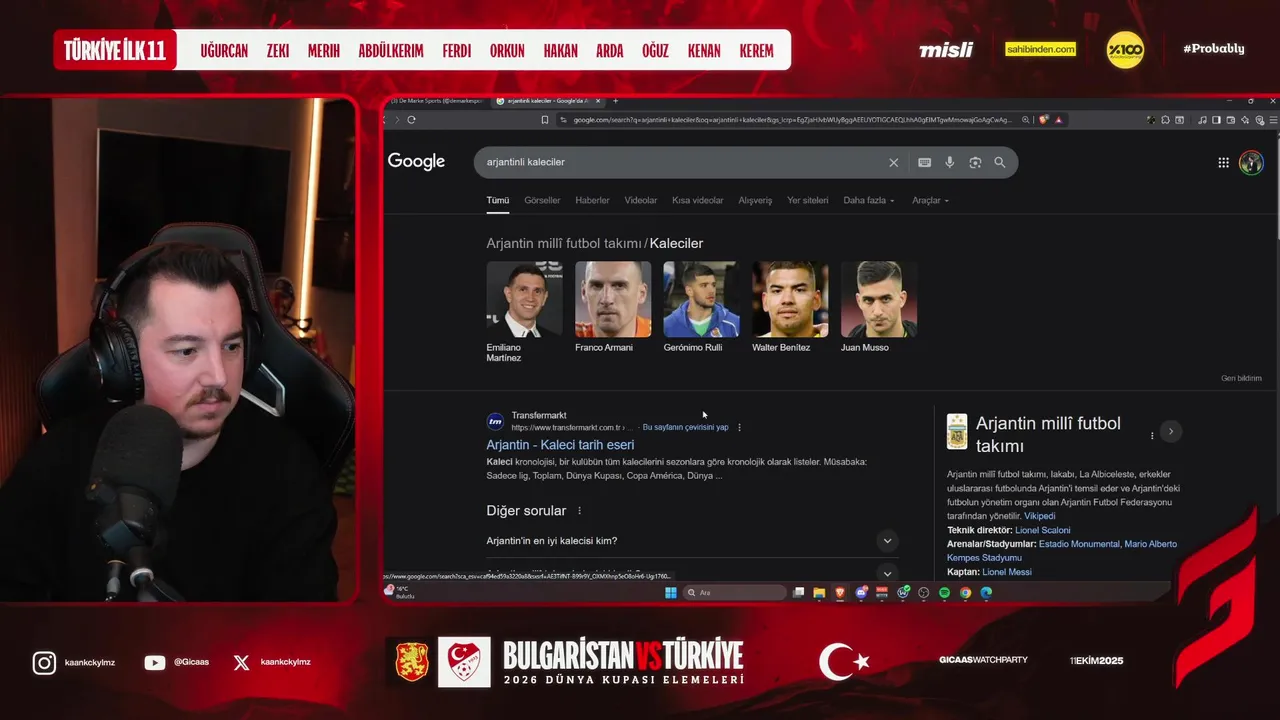Expand 'Arjantin'in en iyi kalecisi kim?' question

click(x=692, y=541)
